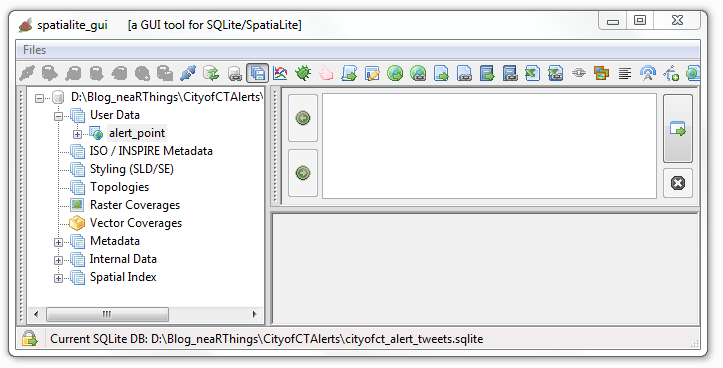723x368 pixels.
Task: Expand the Metadata tree node
Action: tap(59, 242)
